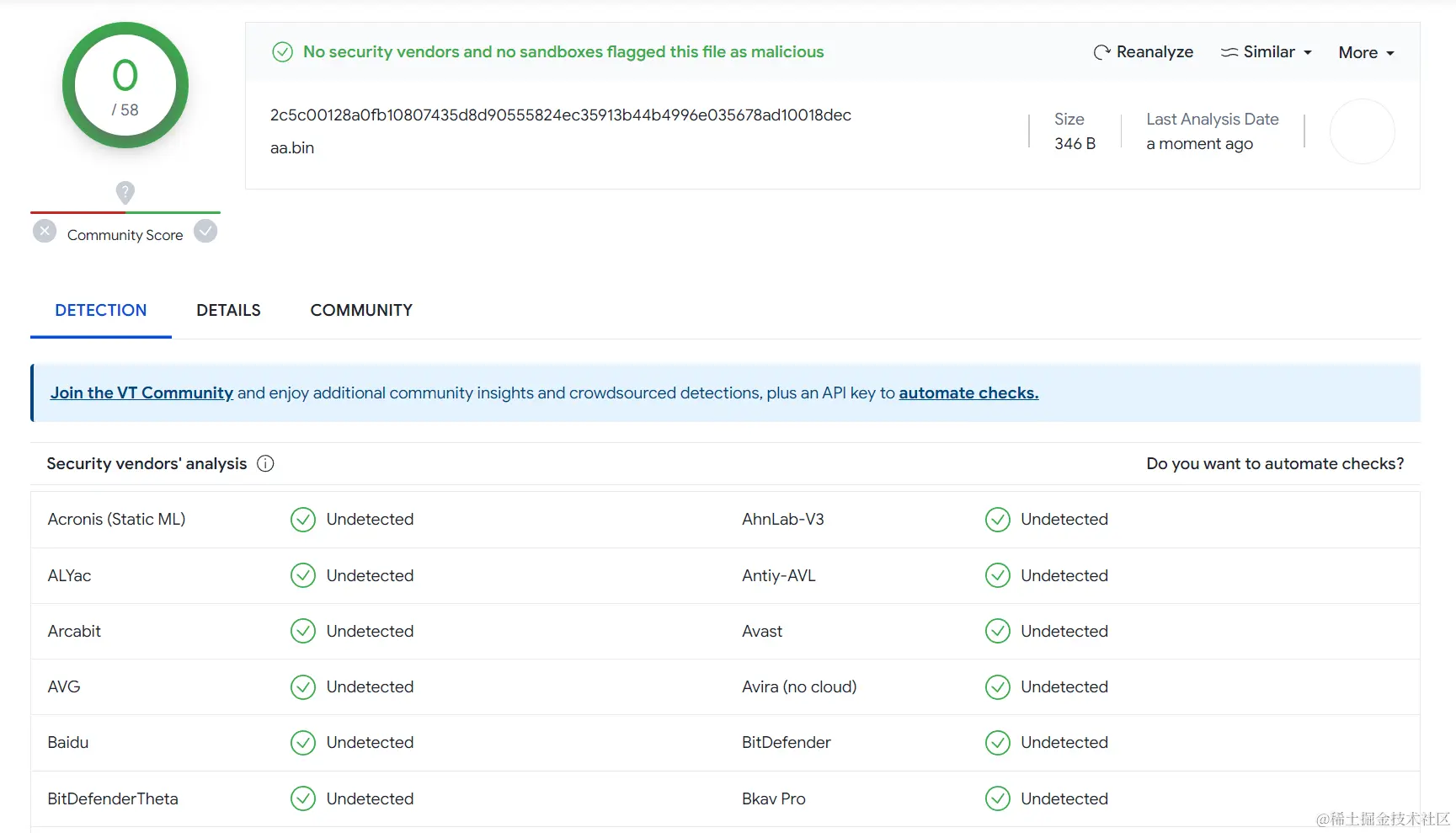This screenshot has height=833, width=1456.
Task: Expand the Similar dropdown arrow
Action: (x=1308, y=52)
